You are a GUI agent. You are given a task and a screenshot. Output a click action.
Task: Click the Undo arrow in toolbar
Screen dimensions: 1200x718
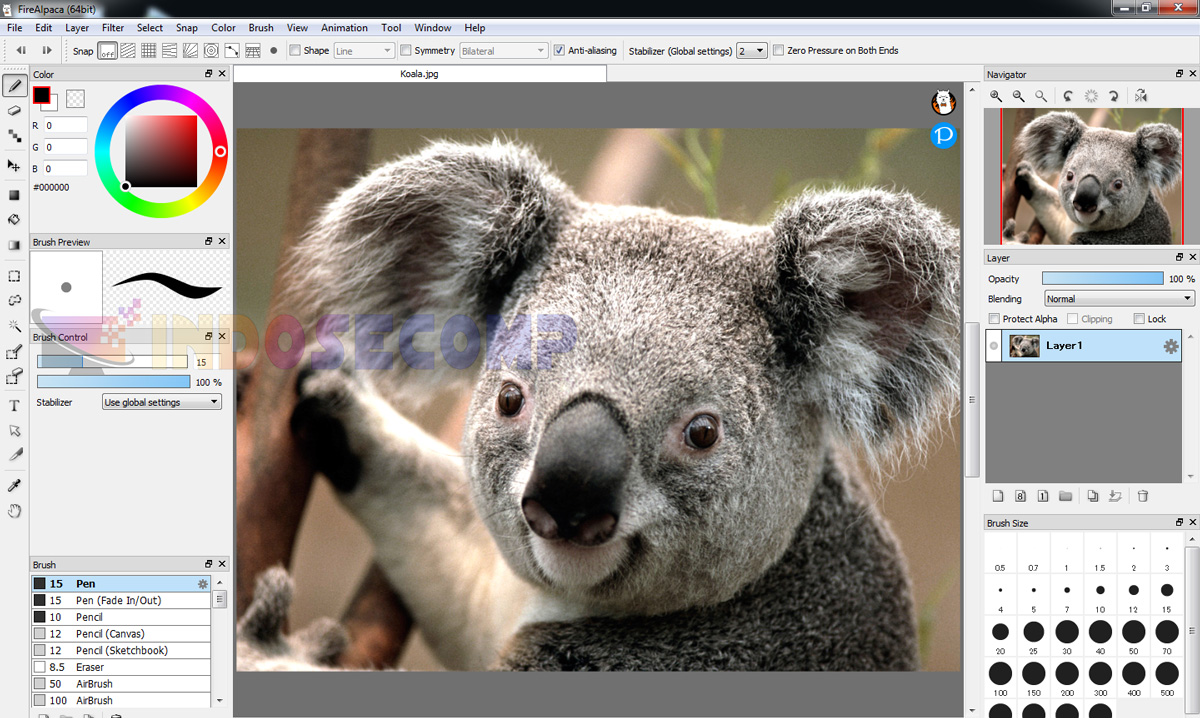coord(21,50)
